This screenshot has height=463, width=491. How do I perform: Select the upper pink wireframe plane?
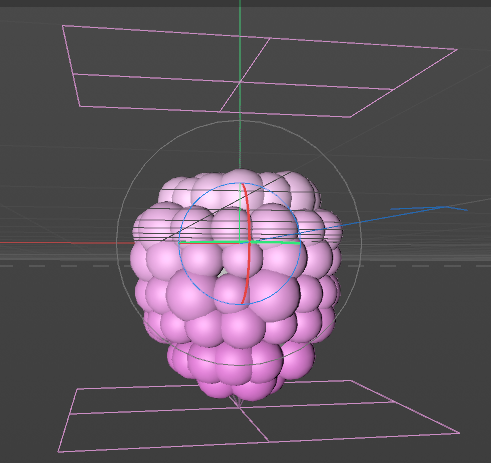[x=259, y=71]
